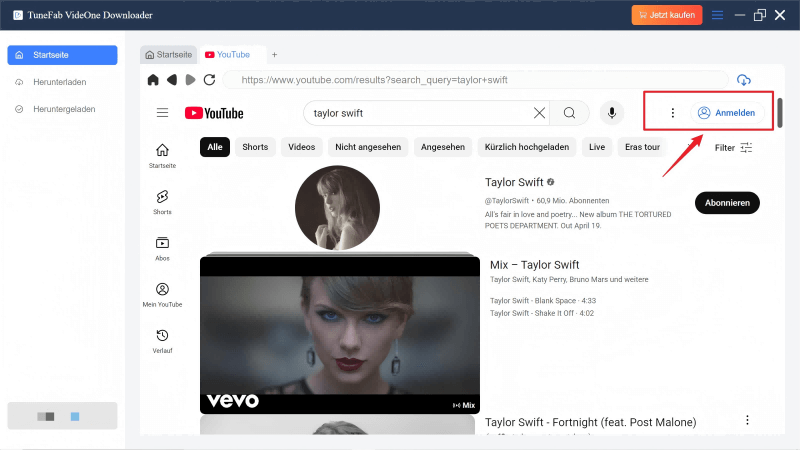Open YouTube settings three-dot menu
The image size is (800, 450).
[672, 113]
